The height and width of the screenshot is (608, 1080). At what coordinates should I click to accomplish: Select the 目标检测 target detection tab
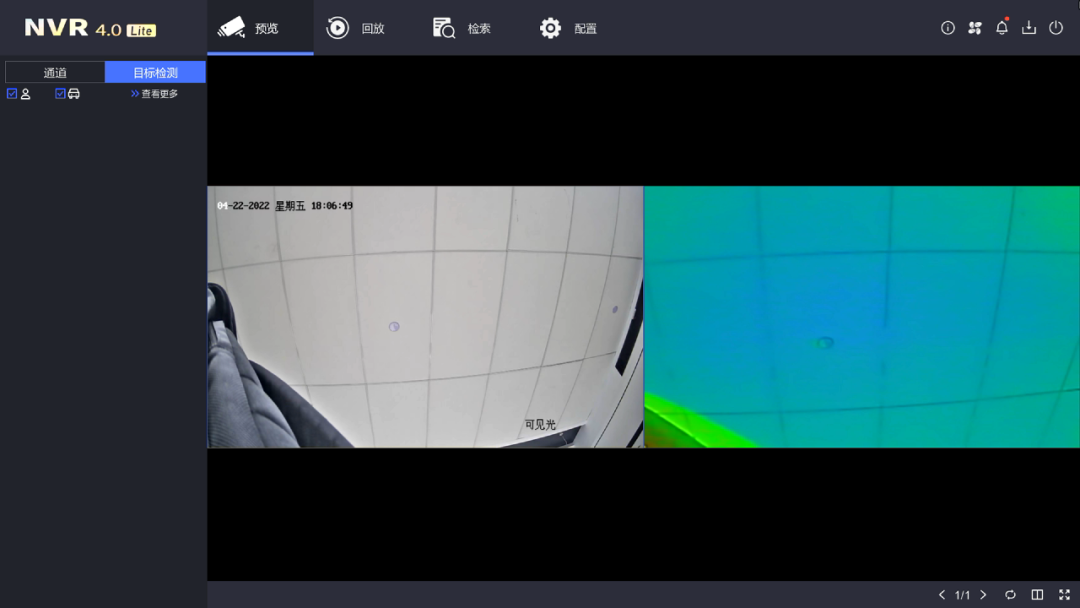(x=155, y=71)
